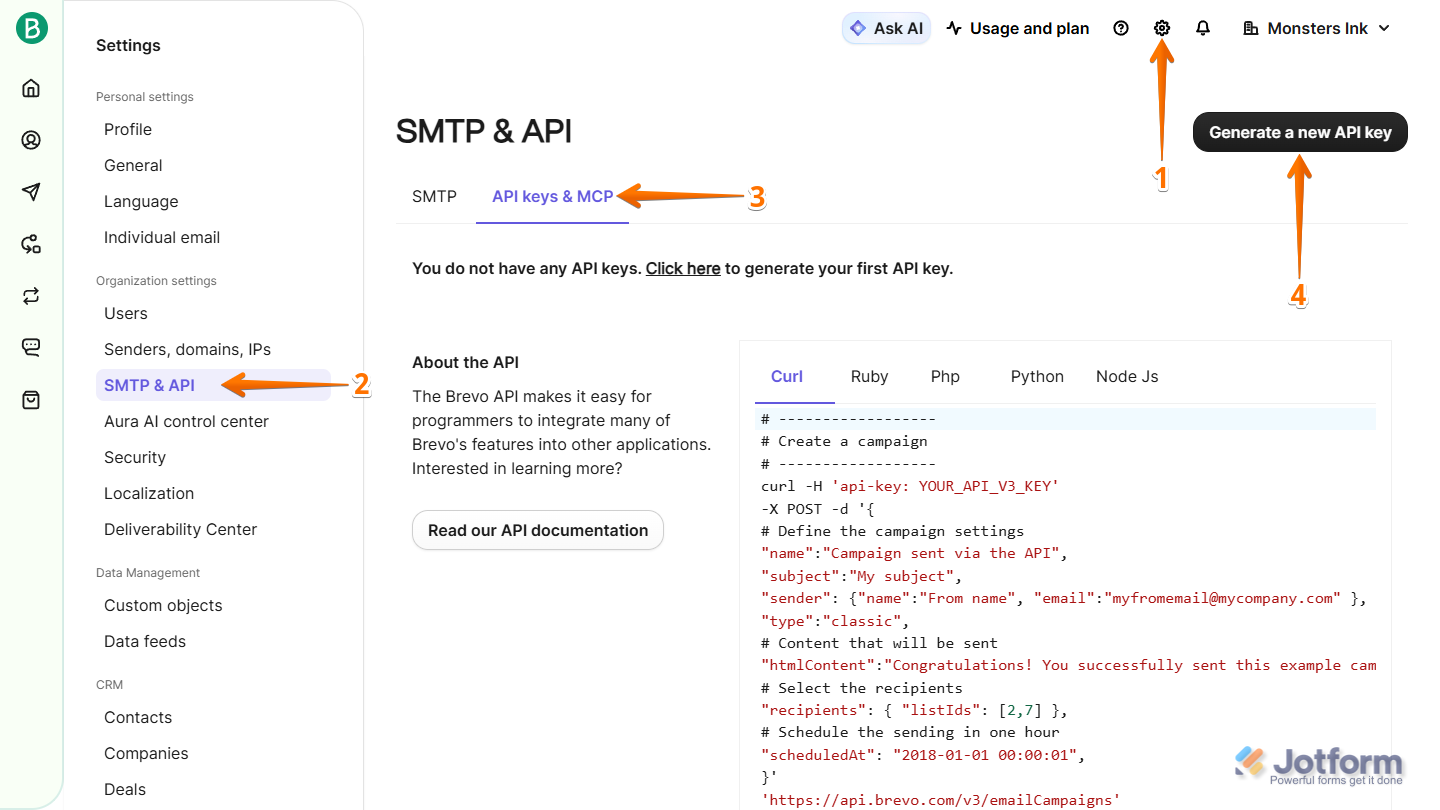Click the 'Click here' link
The height and width of the screenshot is (810, 1440).
click(x=683, y=268)
